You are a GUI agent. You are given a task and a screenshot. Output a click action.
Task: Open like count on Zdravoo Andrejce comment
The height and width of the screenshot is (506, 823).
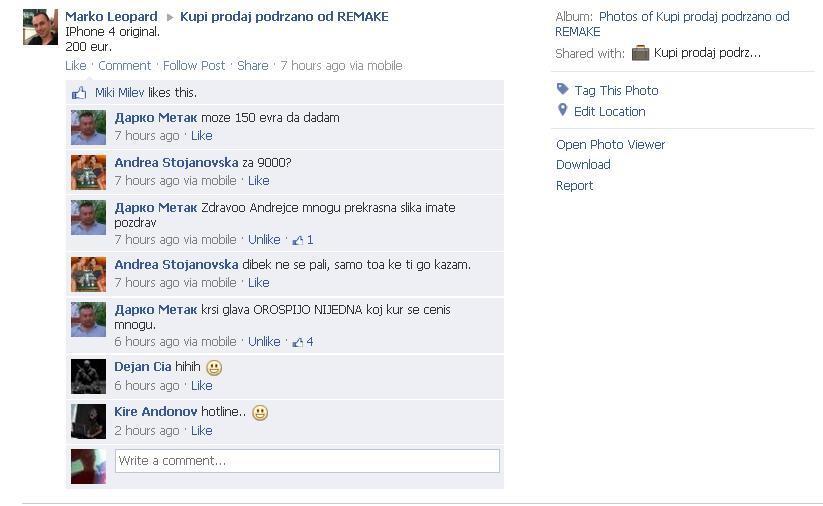[303, 240]
